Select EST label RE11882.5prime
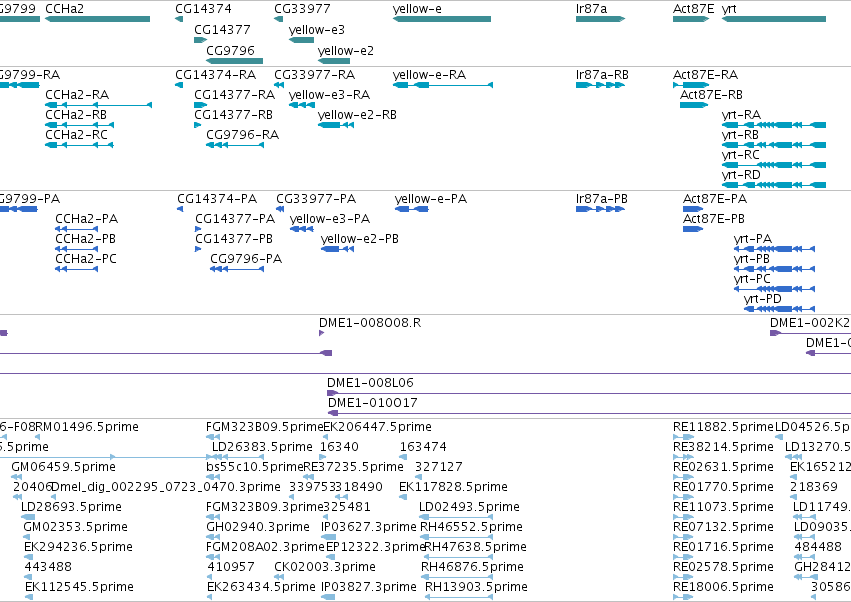Viewport: 851px width, 602px height. (x=723, y=427)
